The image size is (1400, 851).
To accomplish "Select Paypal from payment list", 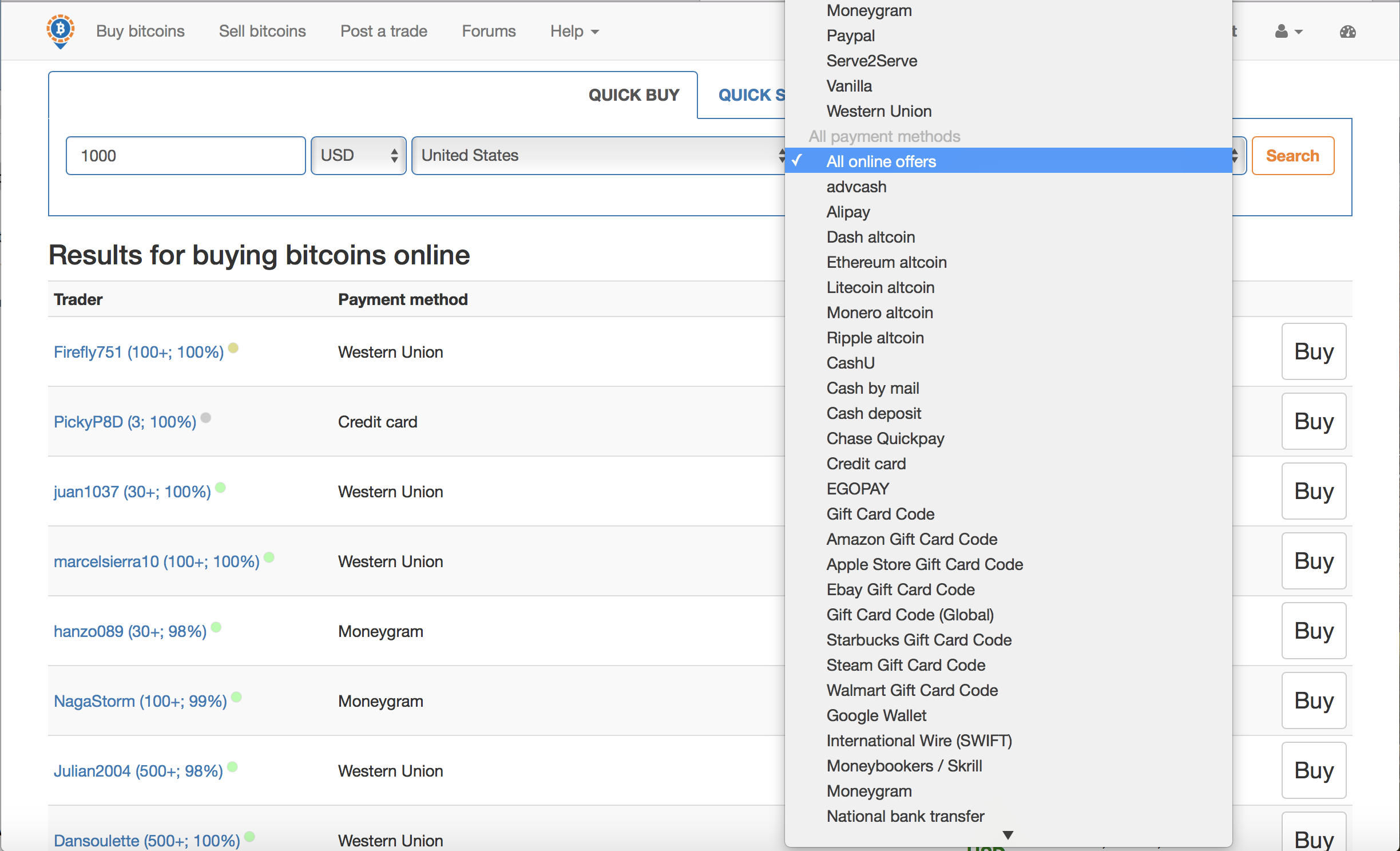I will pyautogui.click(x=851, y=35).
